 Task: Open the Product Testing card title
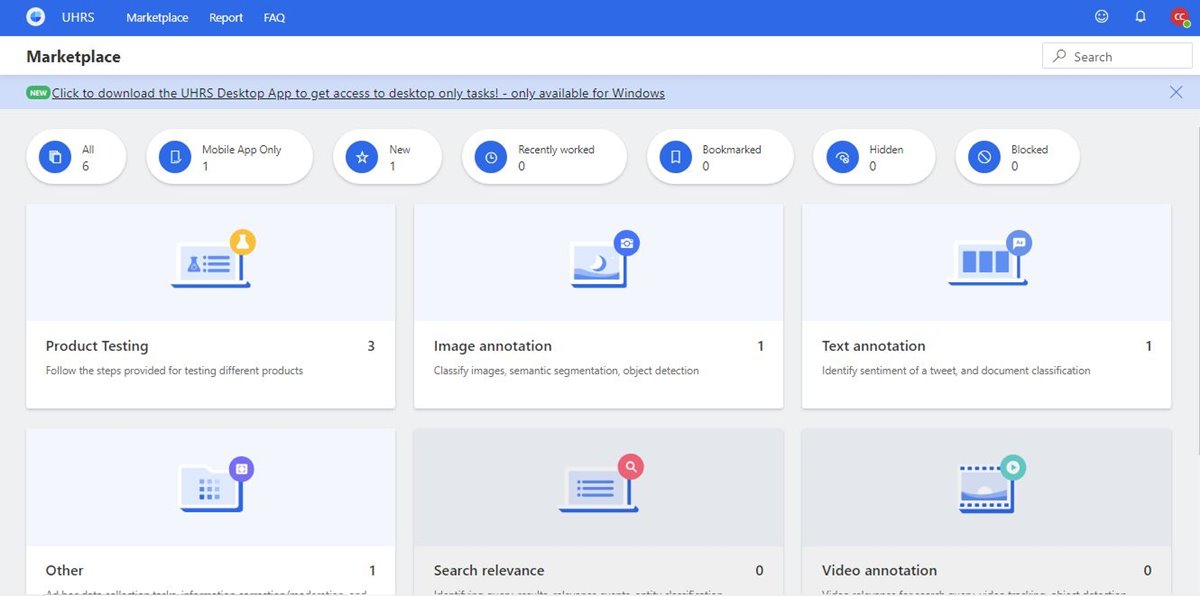click(x=97, y=346)
